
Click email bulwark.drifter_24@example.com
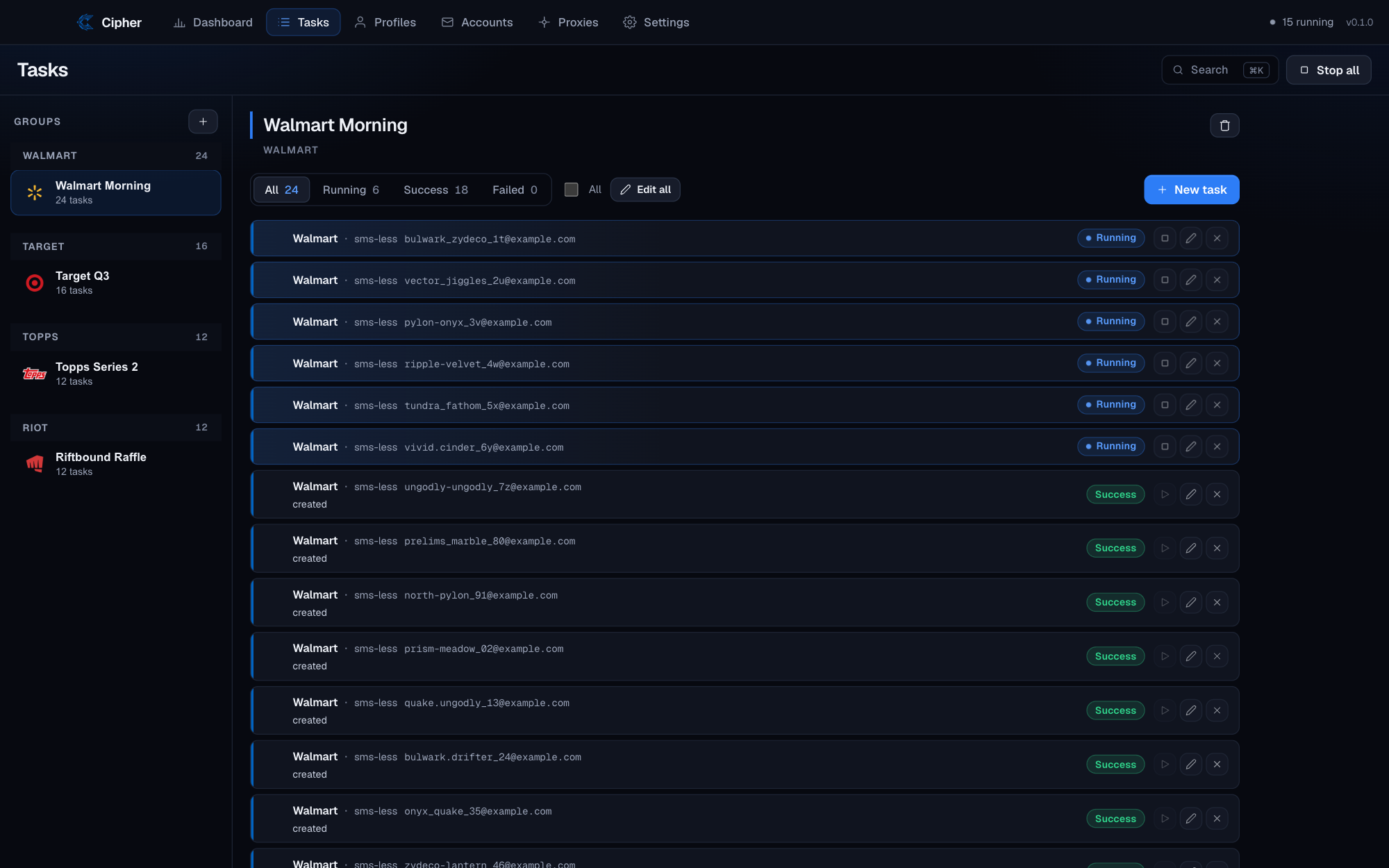[x=492, y=758]
